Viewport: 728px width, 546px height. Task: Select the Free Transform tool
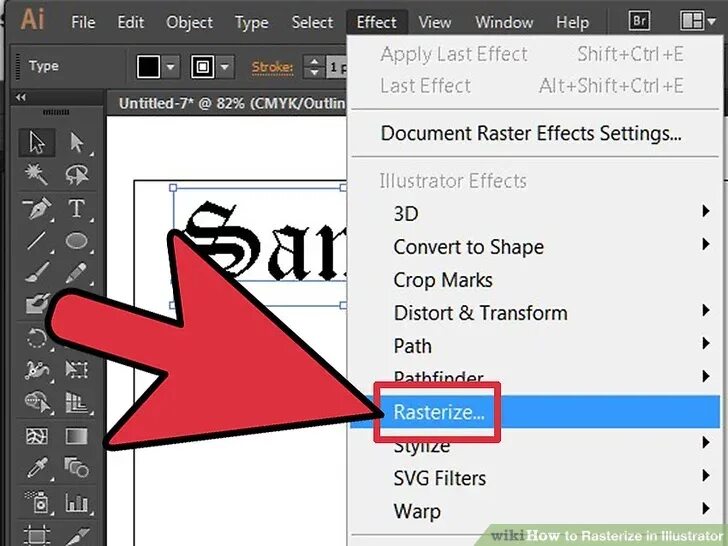[x=76, y=370]
